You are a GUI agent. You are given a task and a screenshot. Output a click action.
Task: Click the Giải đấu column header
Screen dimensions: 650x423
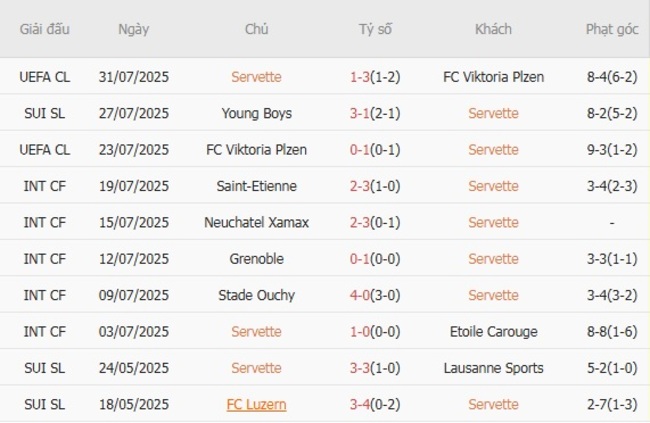click(45, 29)
